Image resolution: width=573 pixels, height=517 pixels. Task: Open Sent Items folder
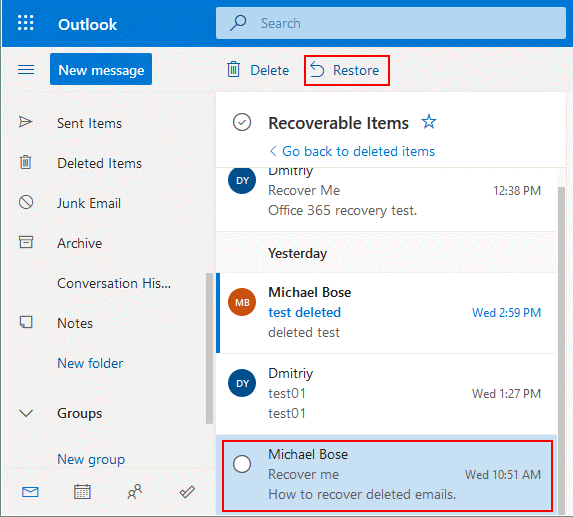[90, 123]
